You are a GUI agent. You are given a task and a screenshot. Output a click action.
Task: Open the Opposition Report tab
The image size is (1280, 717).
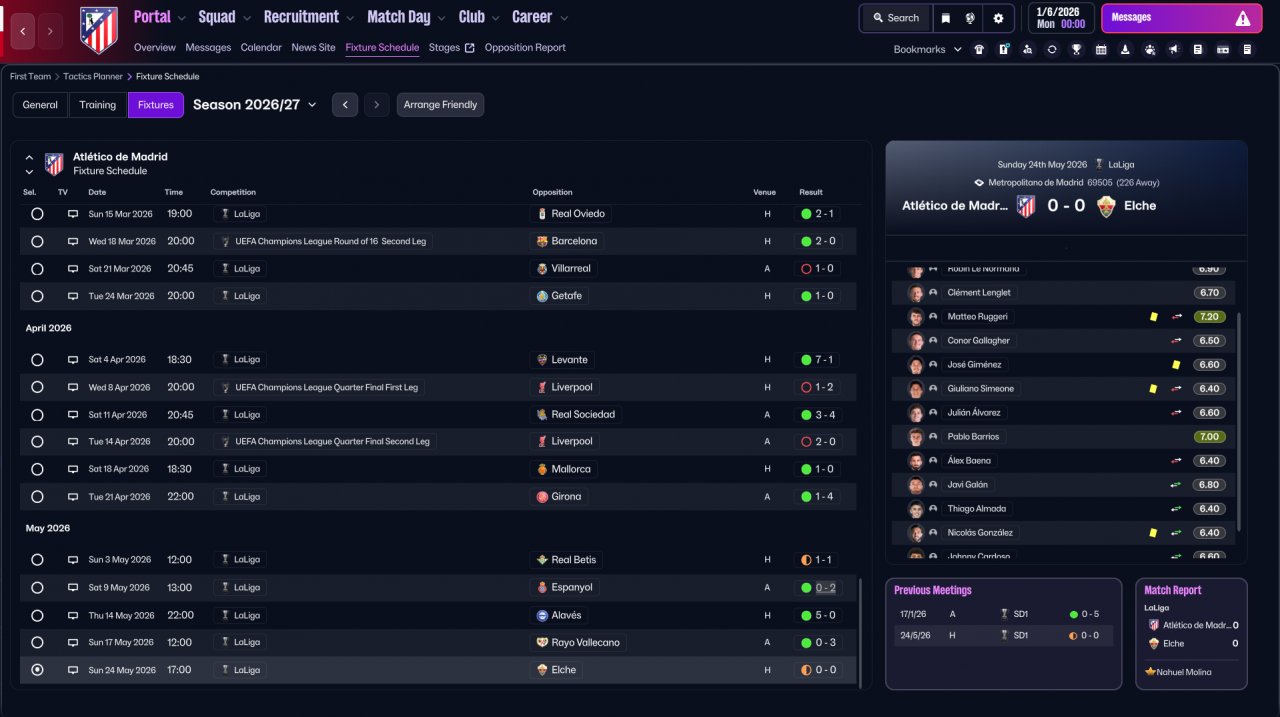point(525,47)
